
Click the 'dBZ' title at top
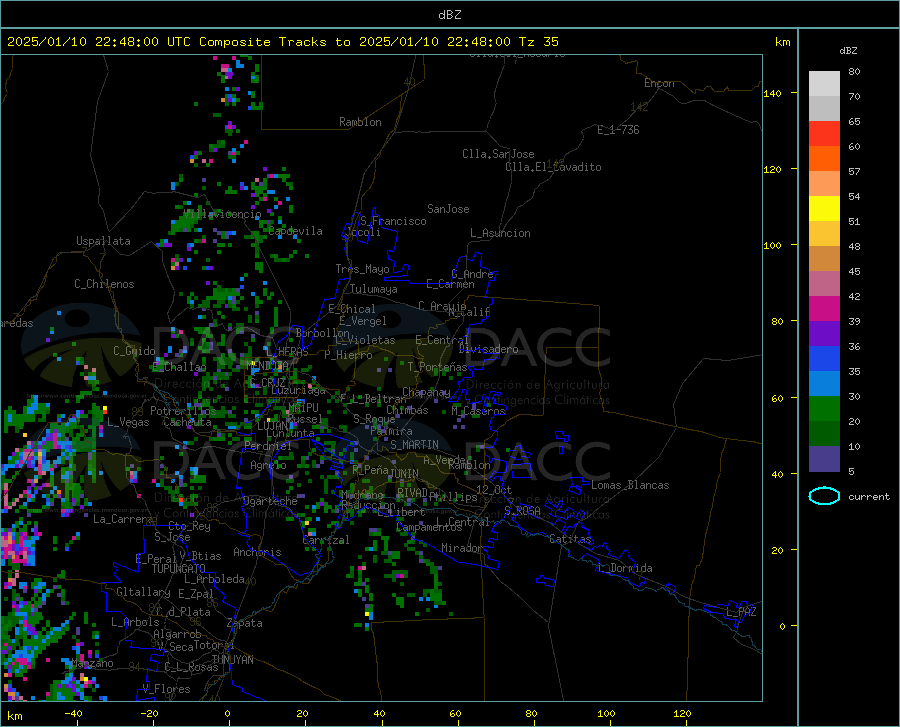[449, 15]
